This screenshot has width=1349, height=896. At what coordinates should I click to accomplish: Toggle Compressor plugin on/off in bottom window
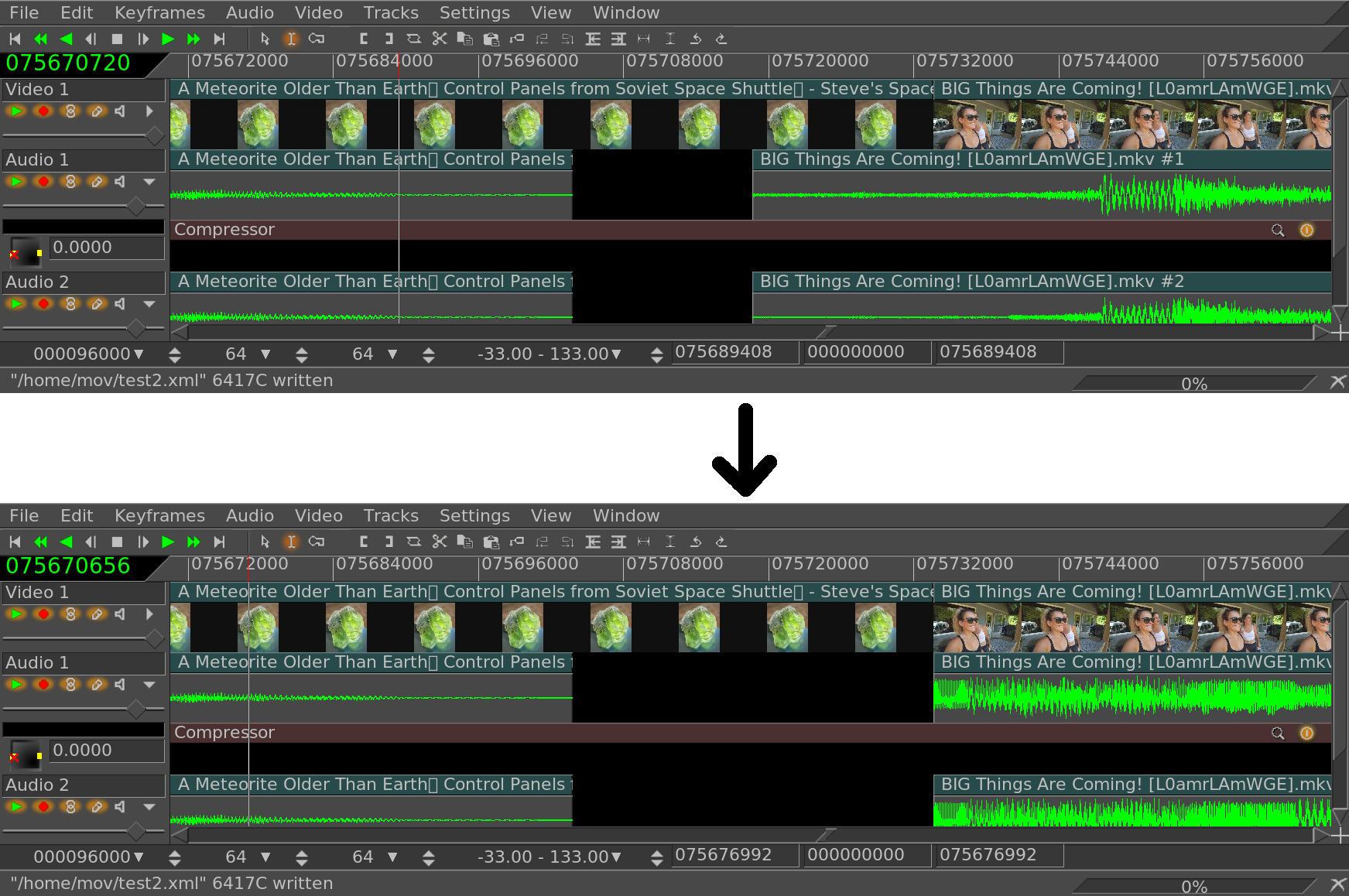(1306, 733)
